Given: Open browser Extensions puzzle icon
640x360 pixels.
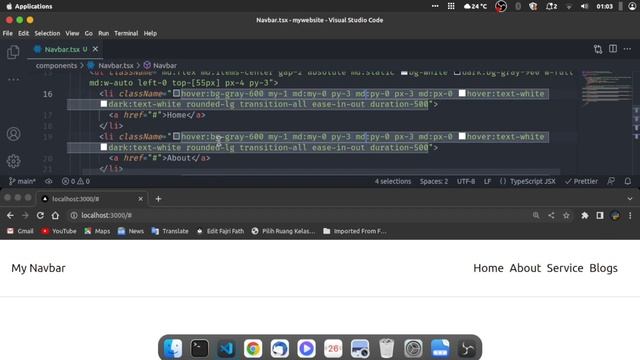Looking at the screenshot, I should [584, 215].
